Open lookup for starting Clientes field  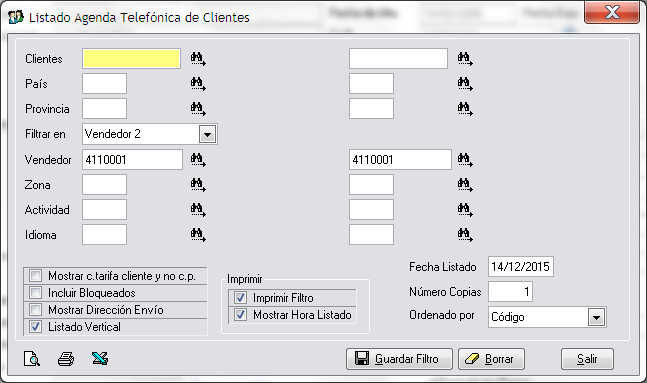tap(198, 59)
